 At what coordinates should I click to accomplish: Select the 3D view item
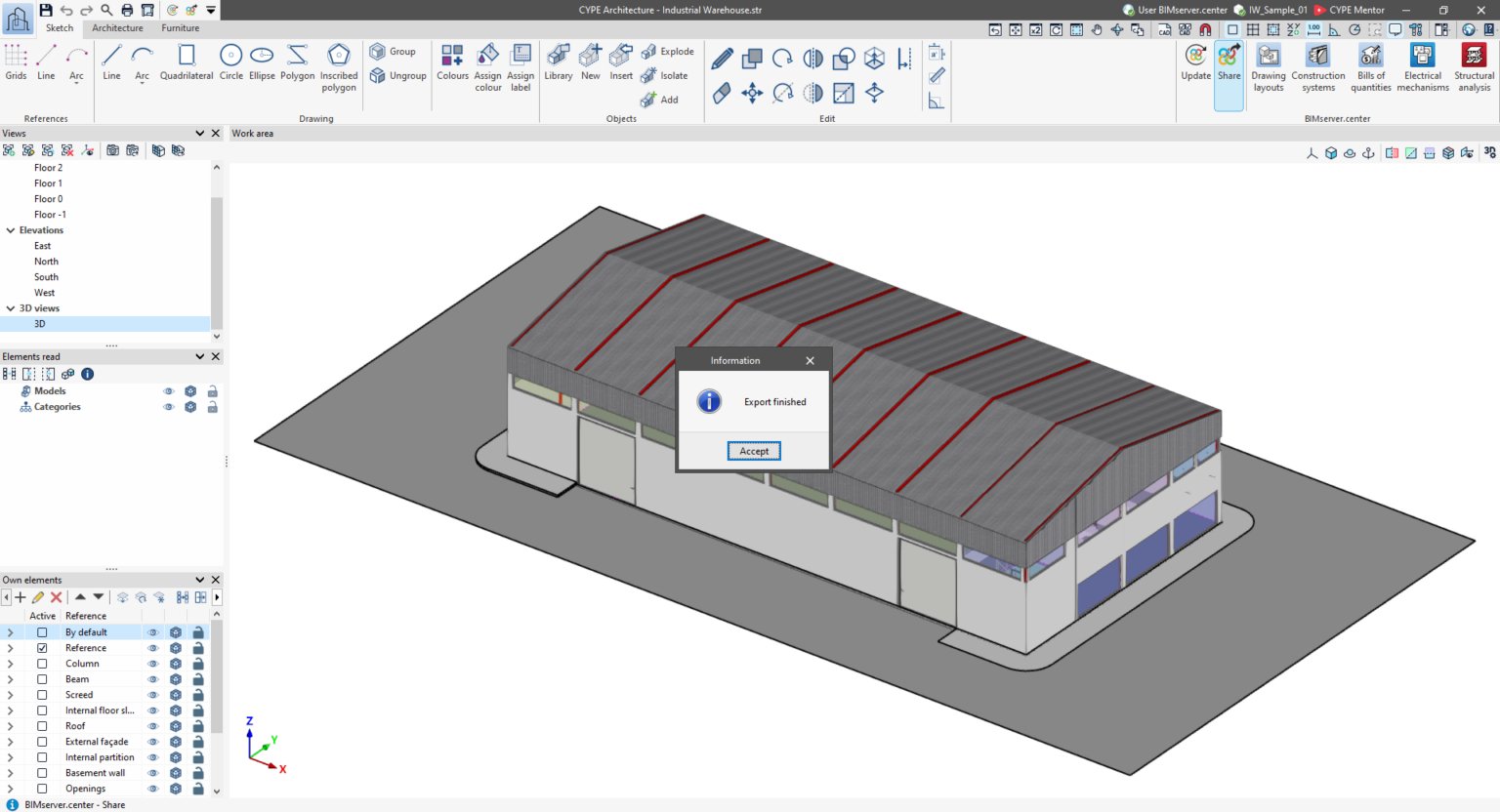point(40,324)
